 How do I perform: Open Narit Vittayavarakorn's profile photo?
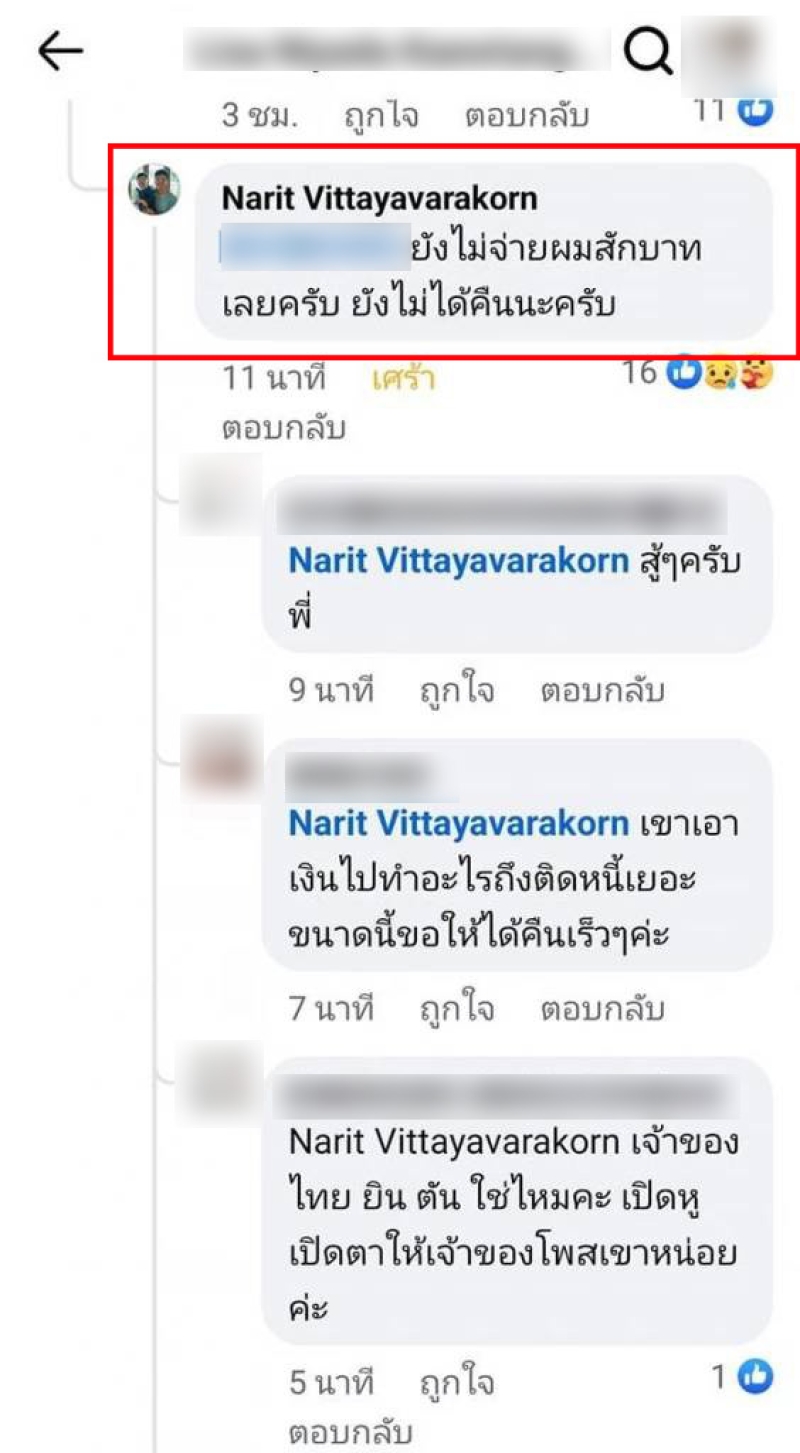click(x=155, y=190)
